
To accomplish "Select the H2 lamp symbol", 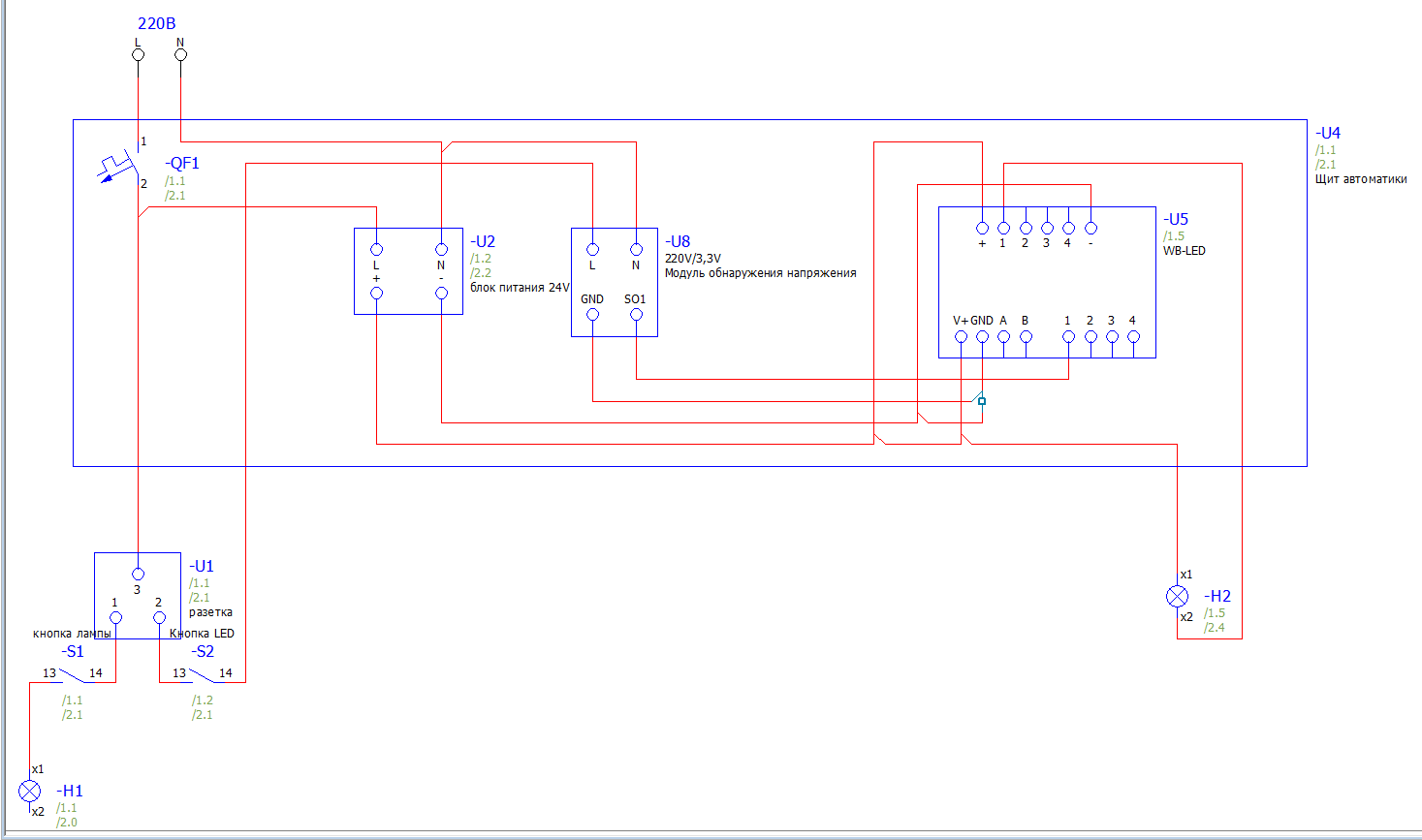I will click(1177, 597).
